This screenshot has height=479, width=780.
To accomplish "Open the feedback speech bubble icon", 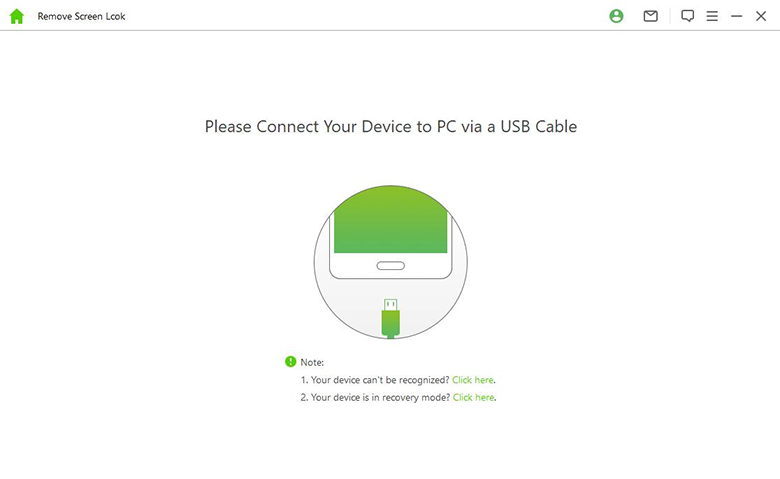I will (x=687, y=16).
